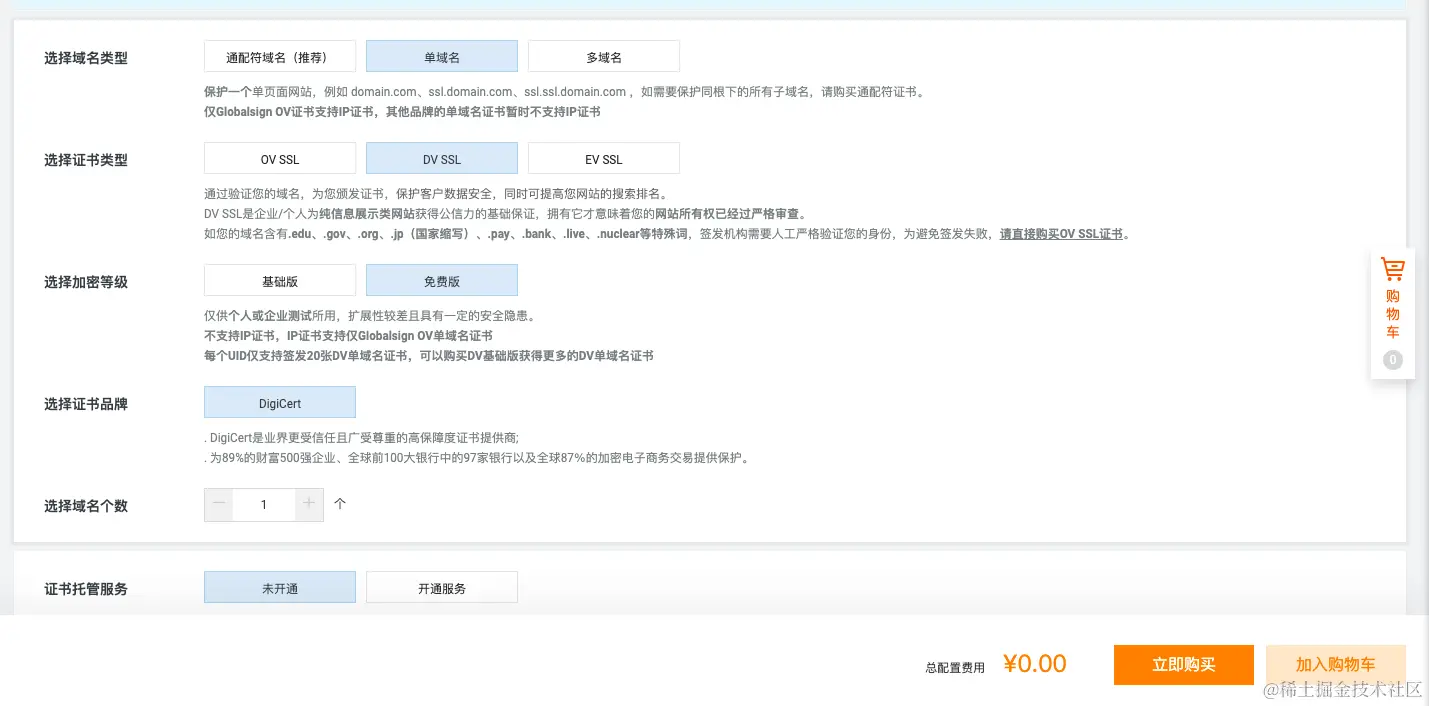Click the 选择域名类型 label
The width and height of the screenshot is (1429, 706).
[x=86, y=58]
